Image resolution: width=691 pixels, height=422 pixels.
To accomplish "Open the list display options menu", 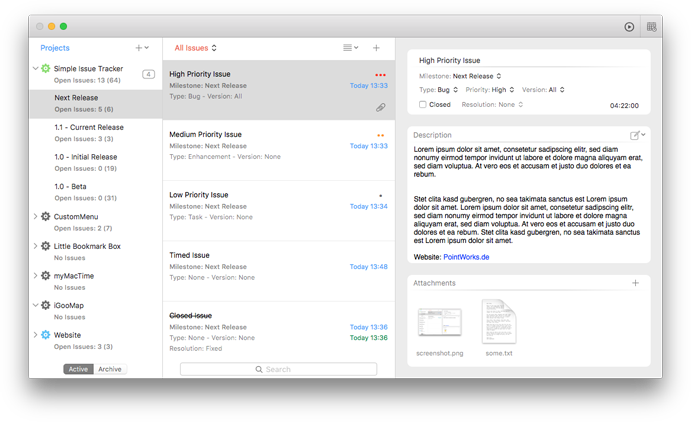I will pyautogui.click(x=350, y=48).
